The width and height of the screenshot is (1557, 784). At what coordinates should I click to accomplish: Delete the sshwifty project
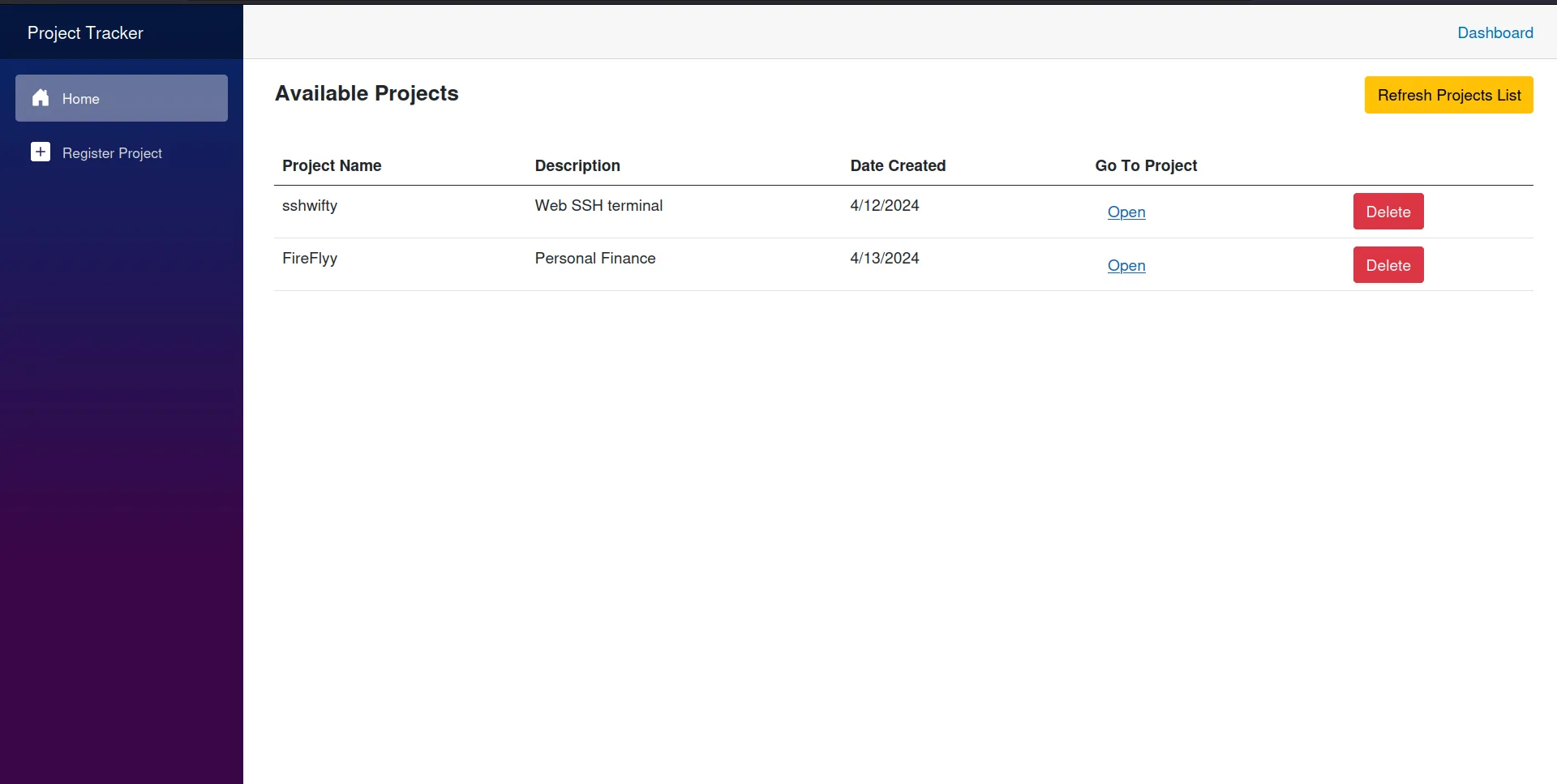coord(1388,212)
